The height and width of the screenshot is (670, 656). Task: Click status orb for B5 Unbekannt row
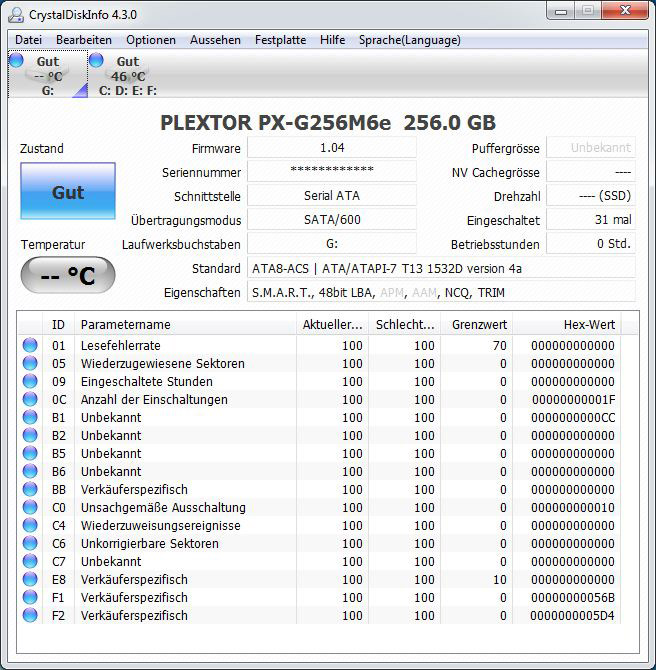[x=30, y=453]
